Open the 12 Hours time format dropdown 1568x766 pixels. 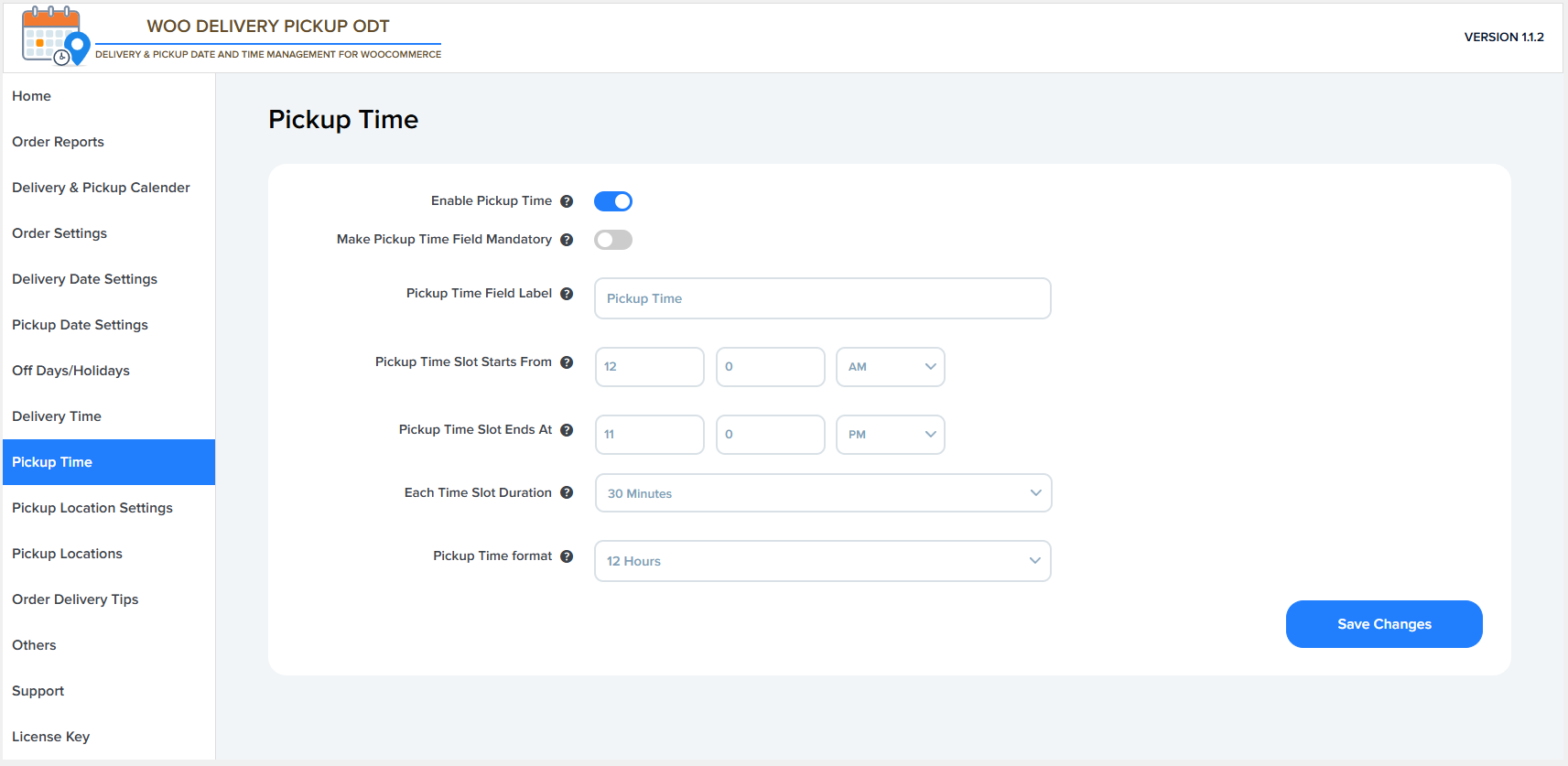click(x=822, y=561)
